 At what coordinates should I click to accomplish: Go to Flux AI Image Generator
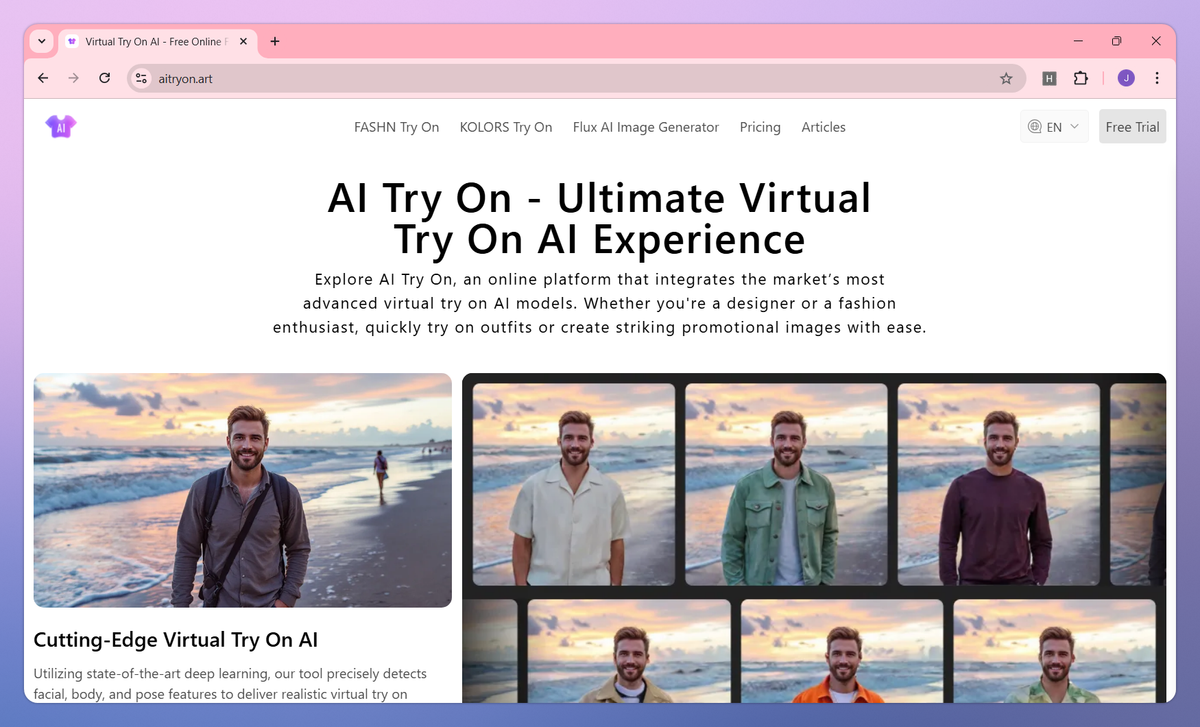tap(646, 127)
